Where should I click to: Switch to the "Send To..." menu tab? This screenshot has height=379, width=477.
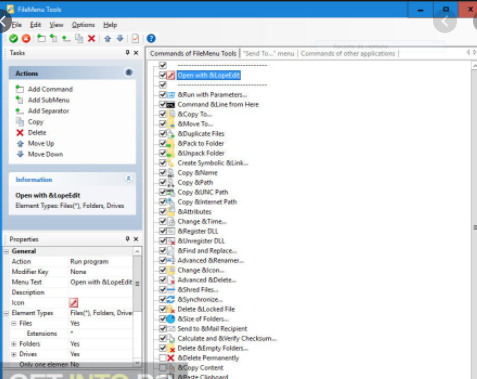(x=269, y=54)
